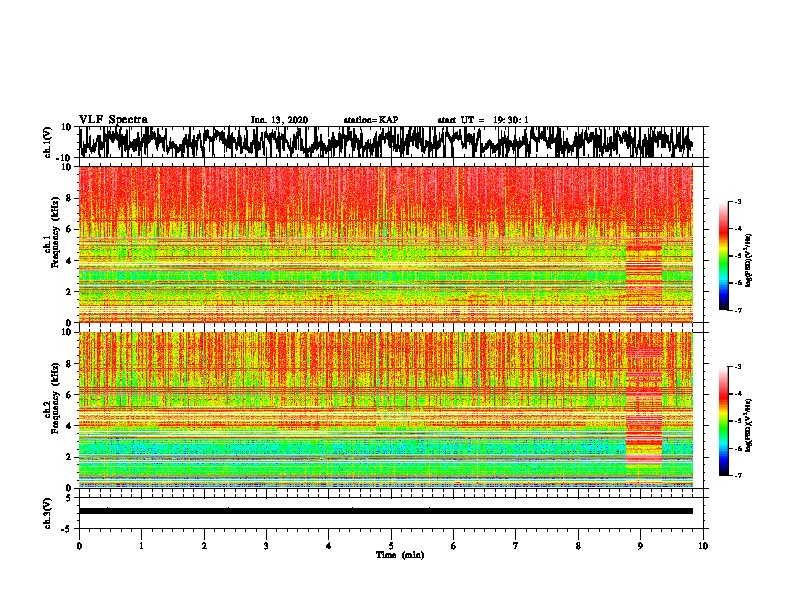Click the "VLF Spectra" title text
Image resolution: width=792 pixels, height=612 pixels.
[x=113, y=120]
